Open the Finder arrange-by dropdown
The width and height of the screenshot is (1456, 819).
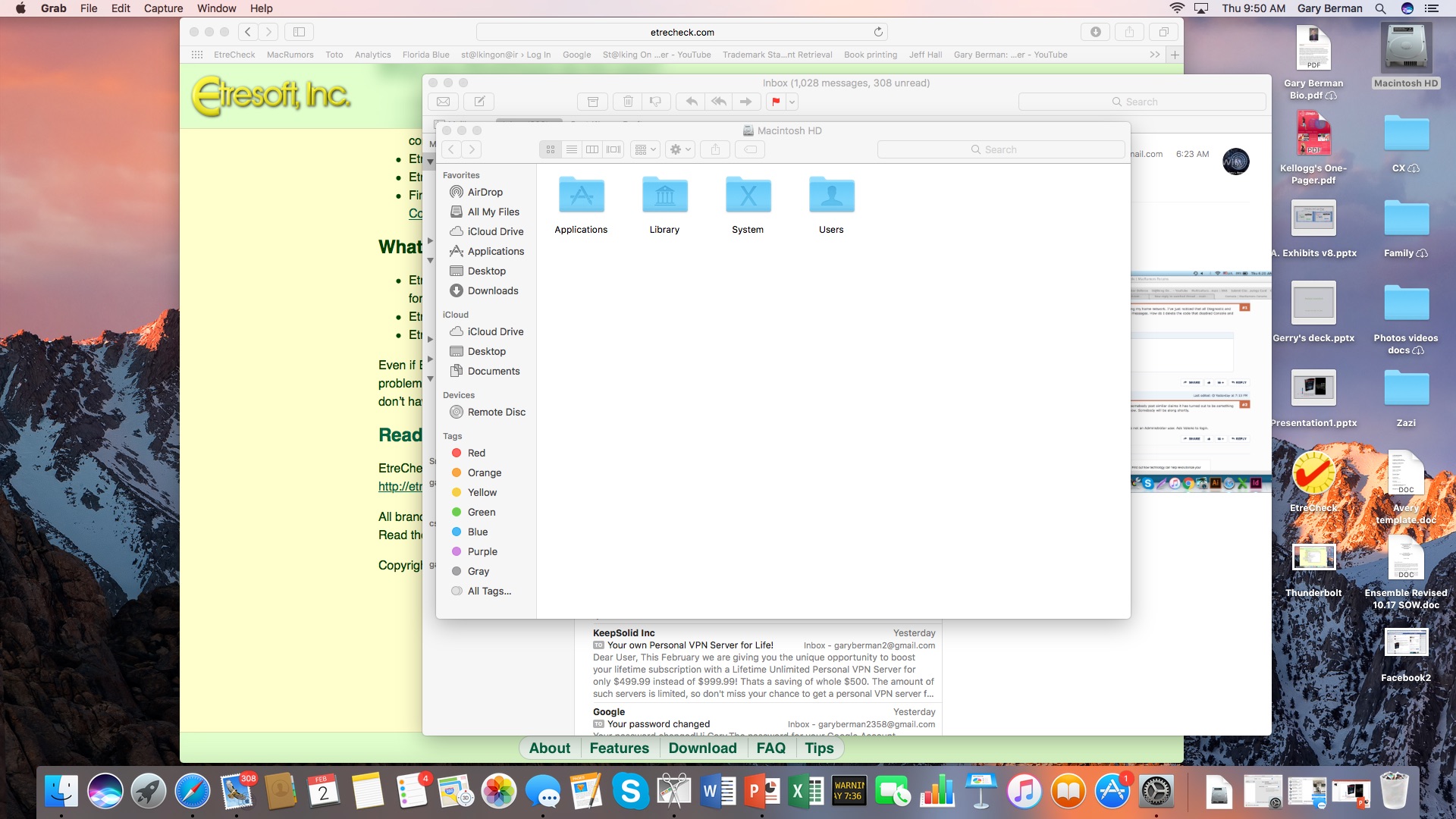coord(645,149)
